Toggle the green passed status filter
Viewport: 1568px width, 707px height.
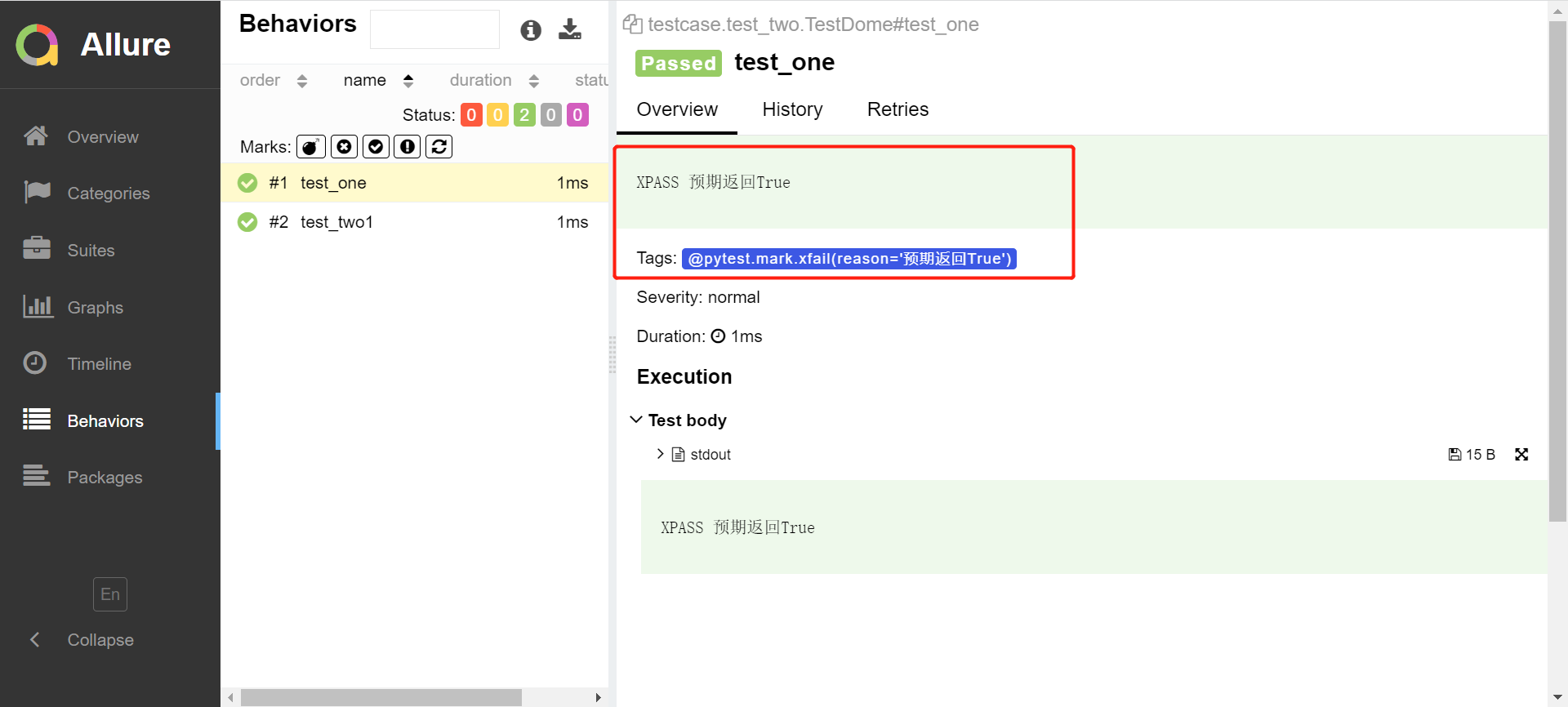[x=524, y=115]
